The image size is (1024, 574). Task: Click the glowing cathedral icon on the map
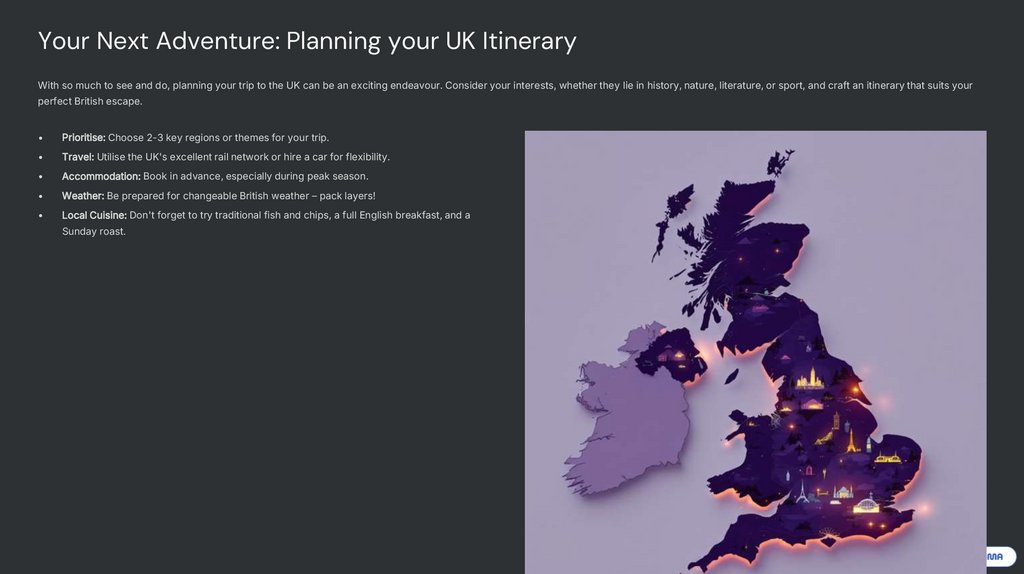tap(809, 380)
